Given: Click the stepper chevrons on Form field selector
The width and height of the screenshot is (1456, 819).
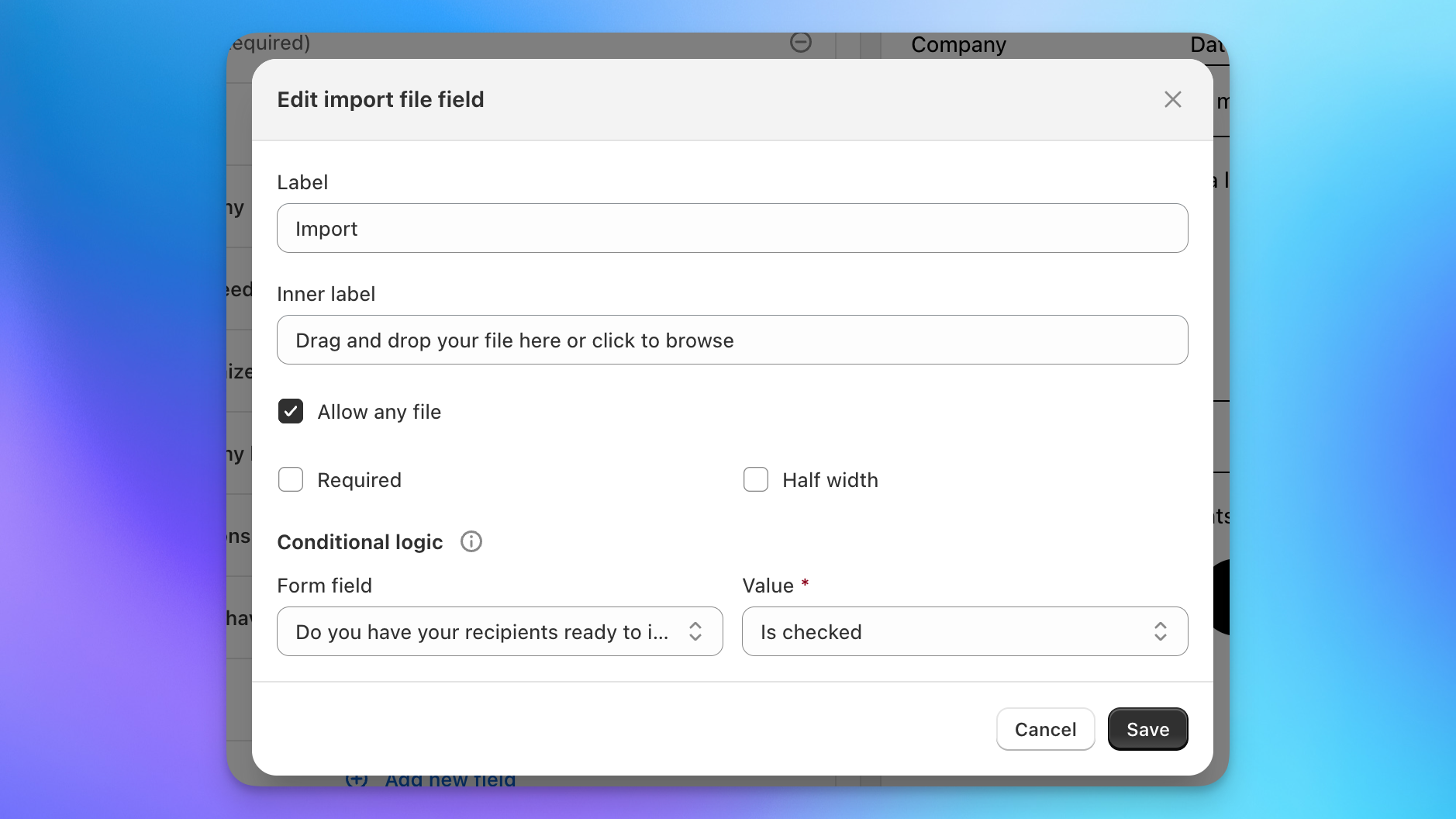Looking at the screenshot, I should 694,631.
